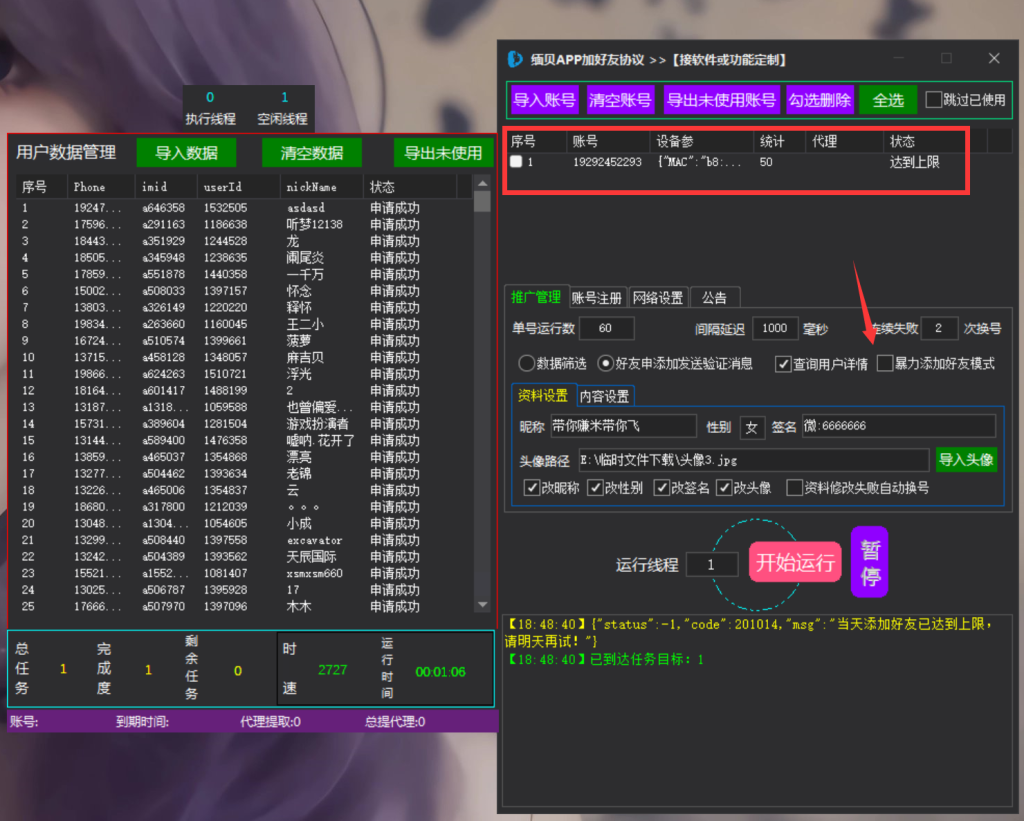Image resolution: width=1024 pixels, height=821 pixels.
Task: Close the 缅贝APP加好友协议 window
Action: click(993, 59)
